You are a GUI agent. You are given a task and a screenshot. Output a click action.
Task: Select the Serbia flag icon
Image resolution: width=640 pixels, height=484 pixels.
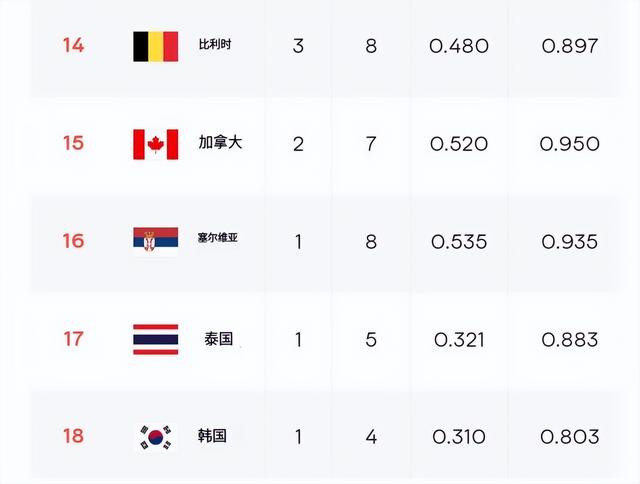[156, 242]
